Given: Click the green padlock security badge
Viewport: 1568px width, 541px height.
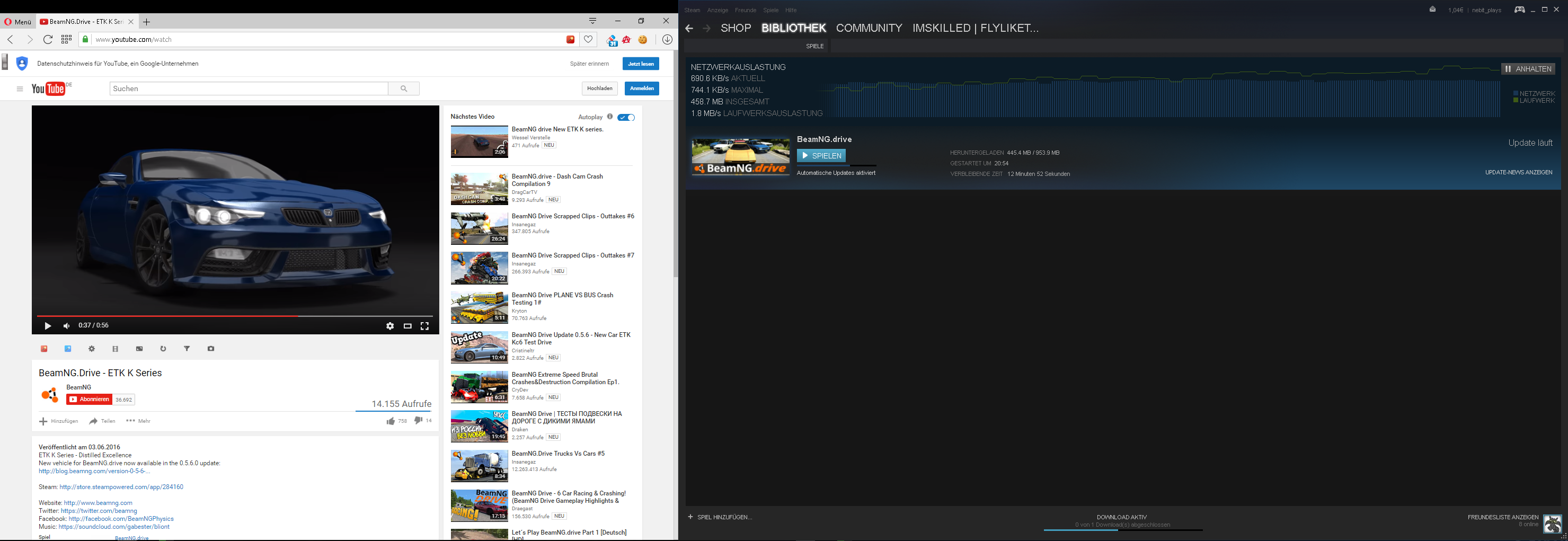Looking at the screenshot, I should point(85,40).
